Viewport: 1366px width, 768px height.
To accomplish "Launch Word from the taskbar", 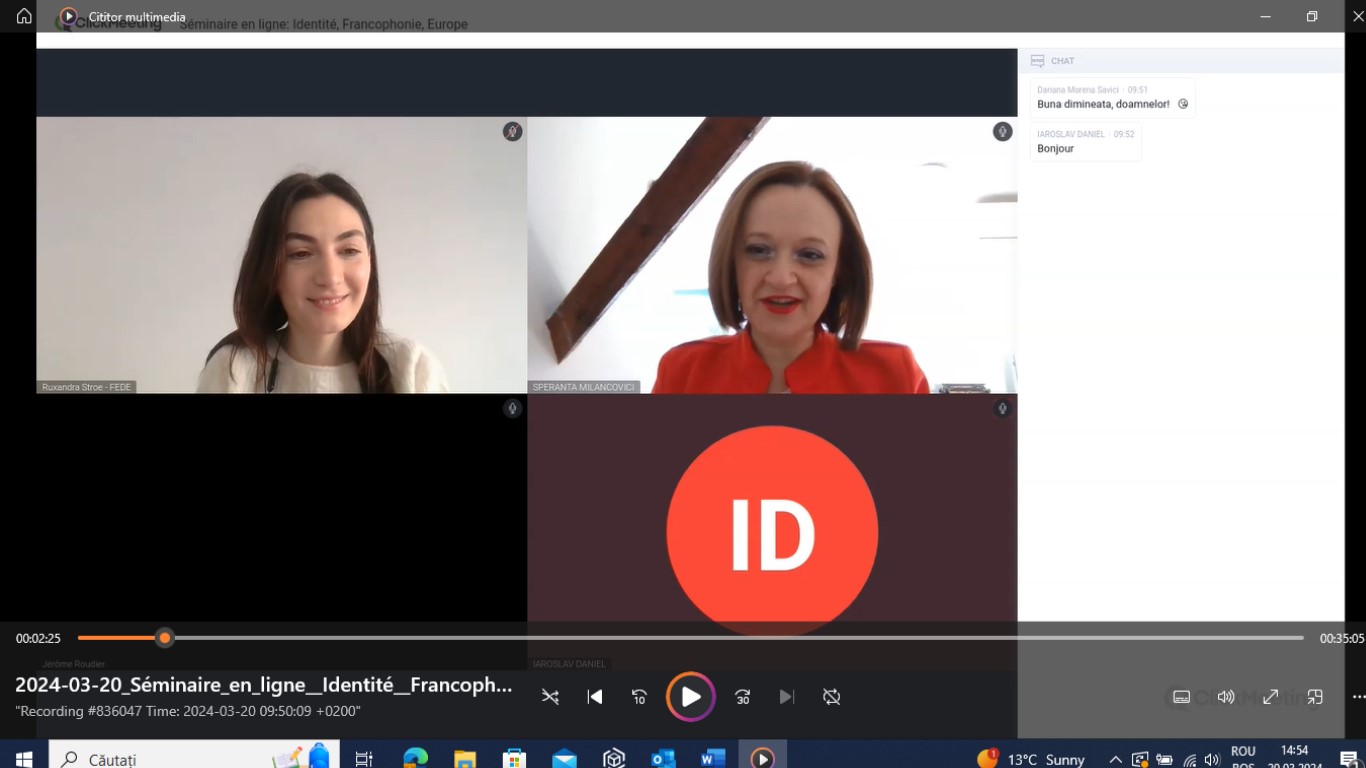I will [x=712, y=758].
